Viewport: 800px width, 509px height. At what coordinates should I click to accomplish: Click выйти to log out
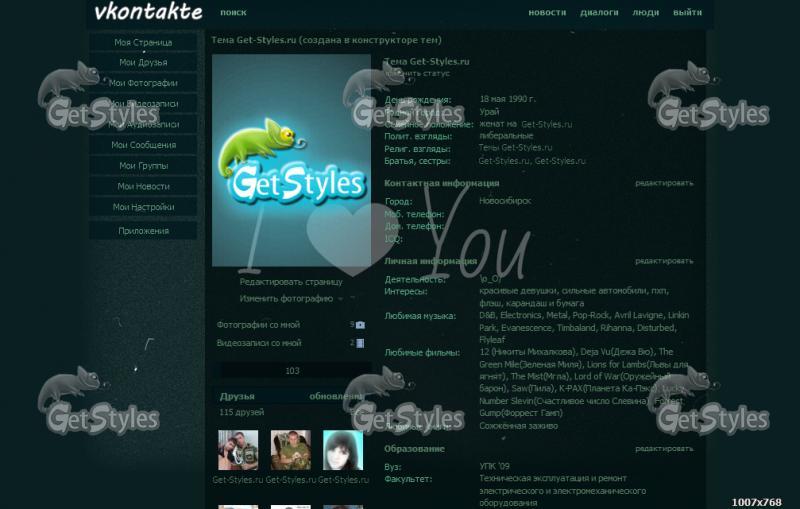tap(687, 12)
